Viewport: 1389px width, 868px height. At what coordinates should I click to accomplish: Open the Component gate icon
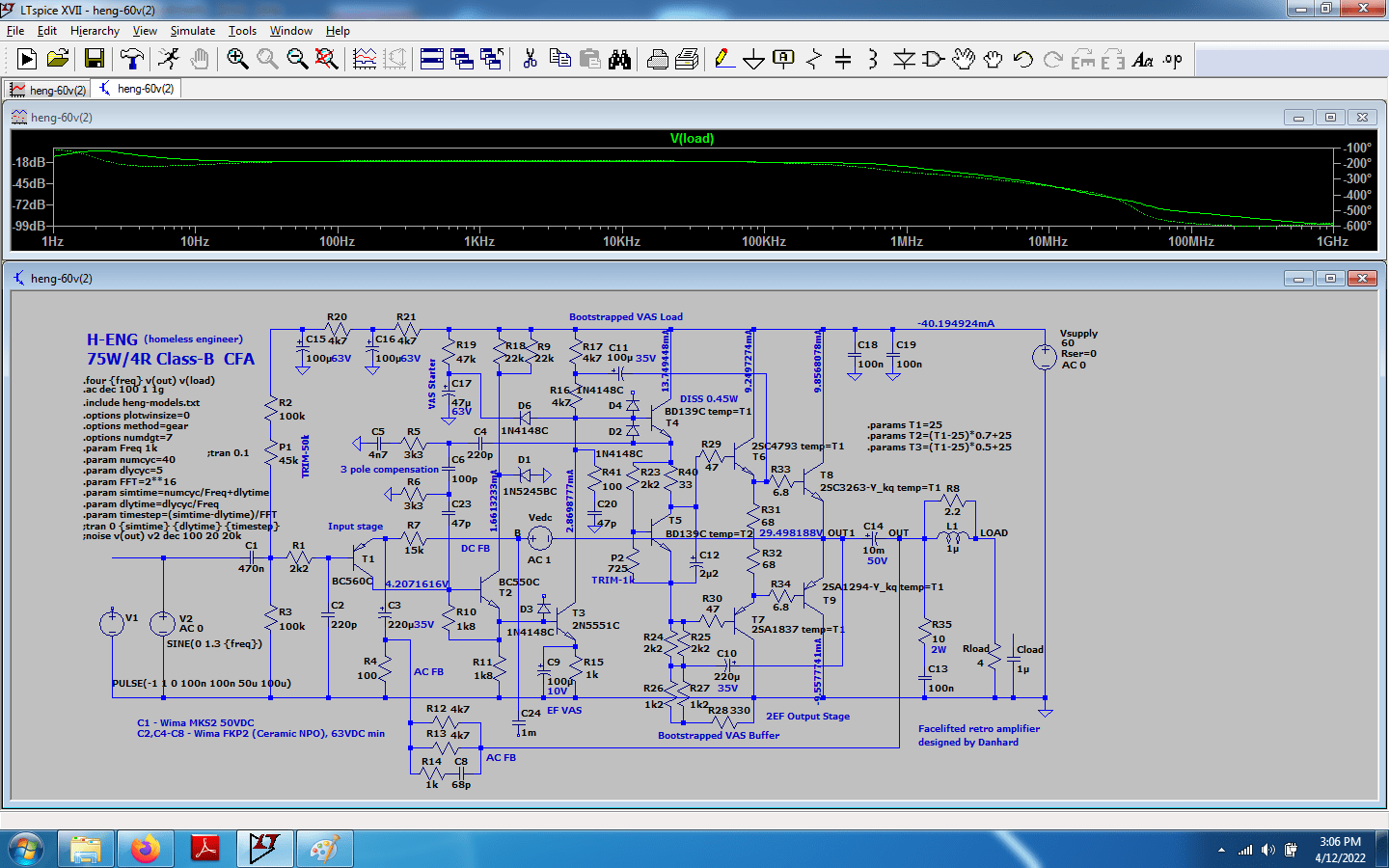934,60
